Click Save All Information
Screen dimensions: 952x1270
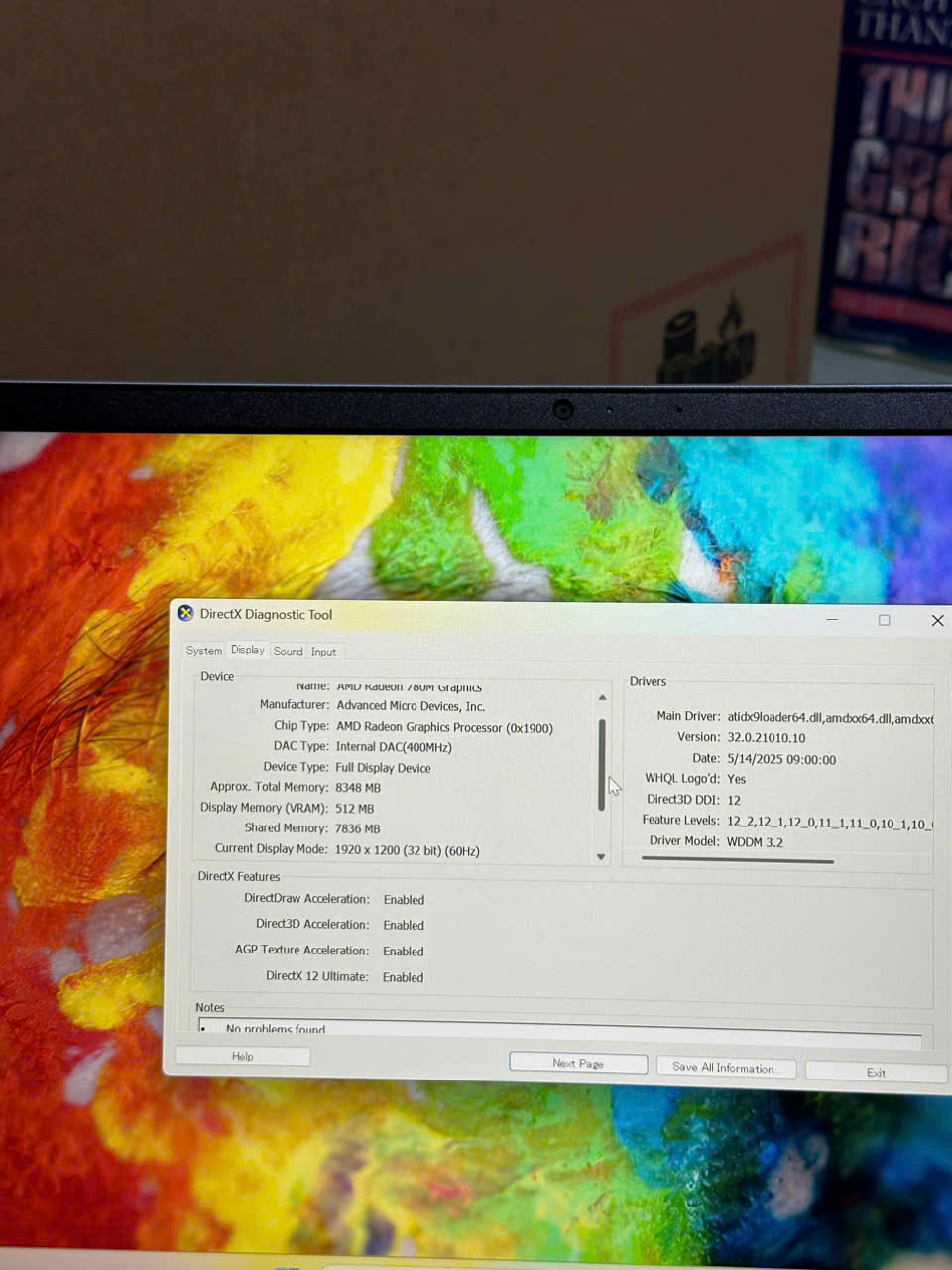click(724, 1067)
